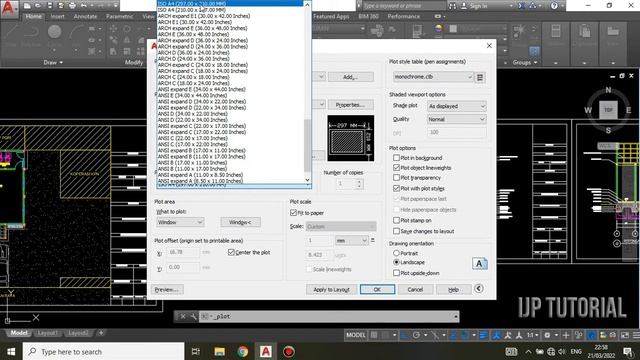Choose ARCH expand E1 (30.00 x 42.00 Inches)

point(230,16)
